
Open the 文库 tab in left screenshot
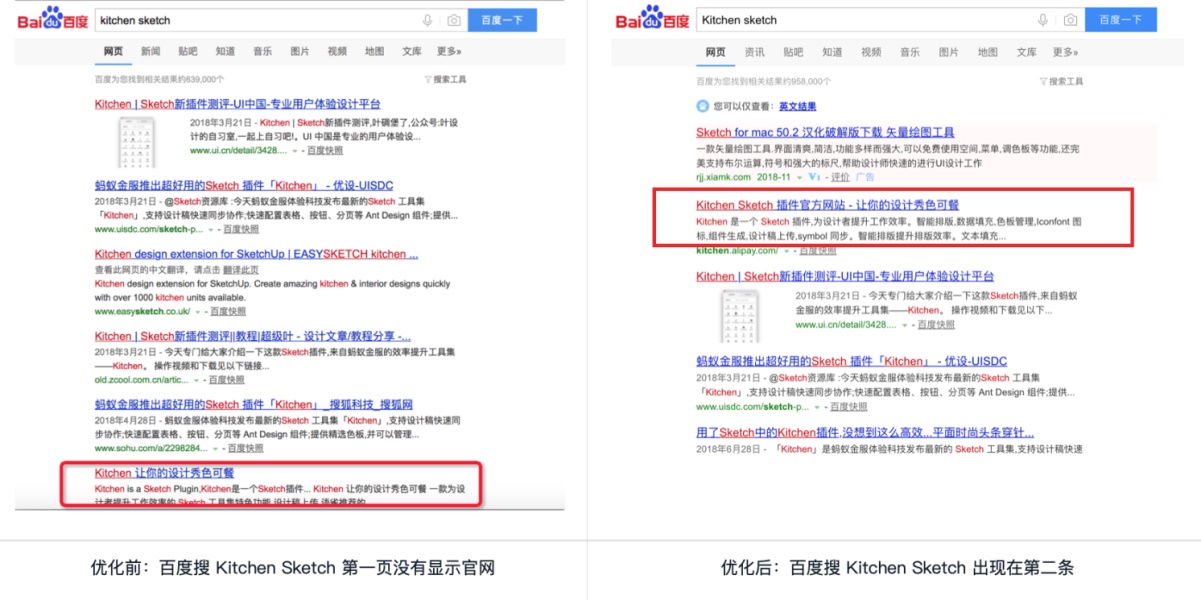[412, 51]
